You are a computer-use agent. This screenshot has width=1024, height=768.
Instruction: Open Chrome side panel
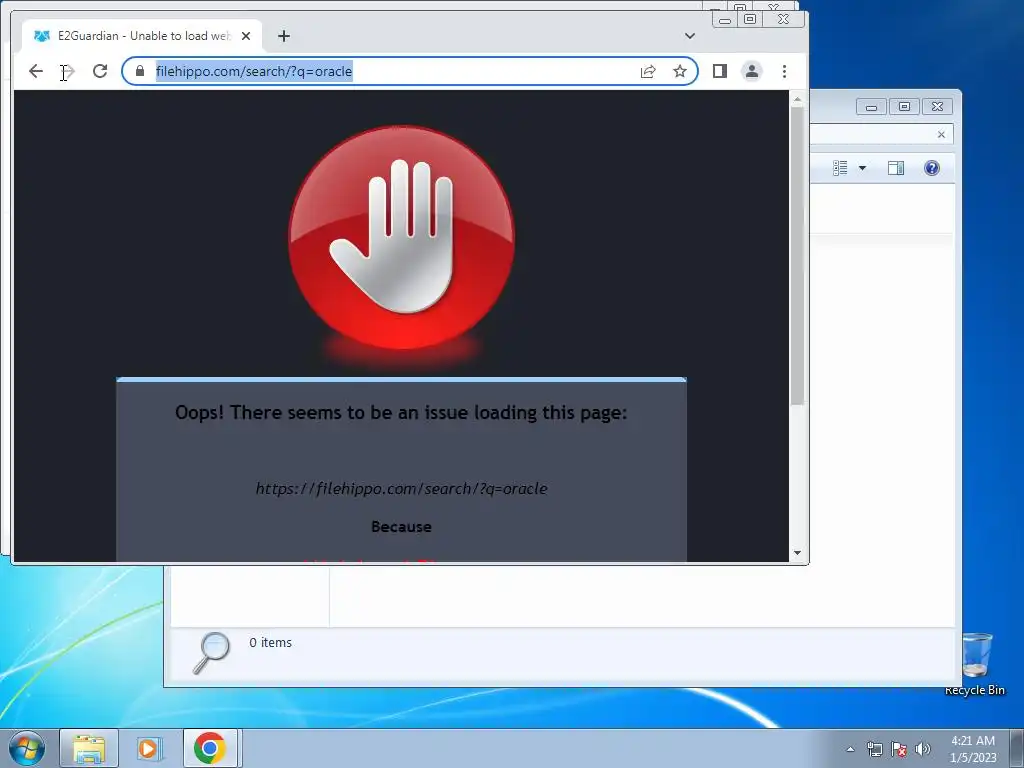(720, 71)
